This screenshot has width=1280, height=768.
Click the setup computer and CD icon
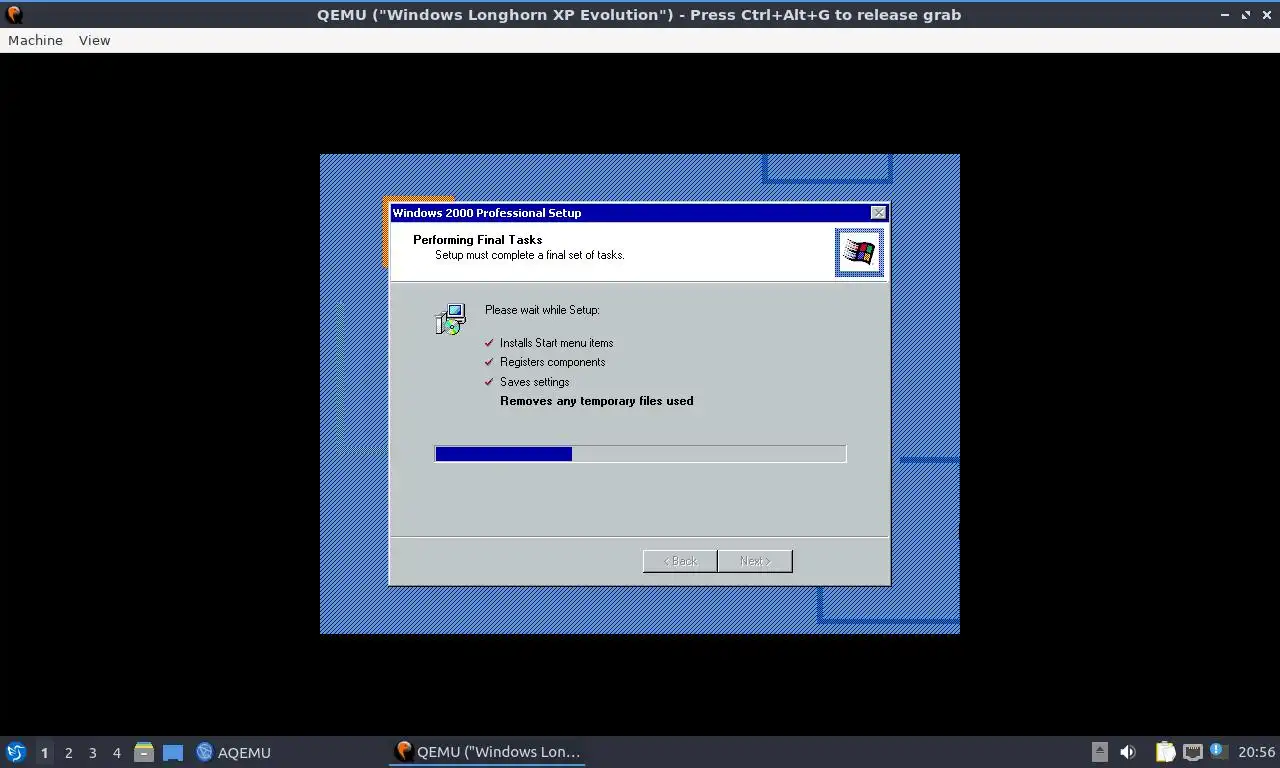(451, 319)
